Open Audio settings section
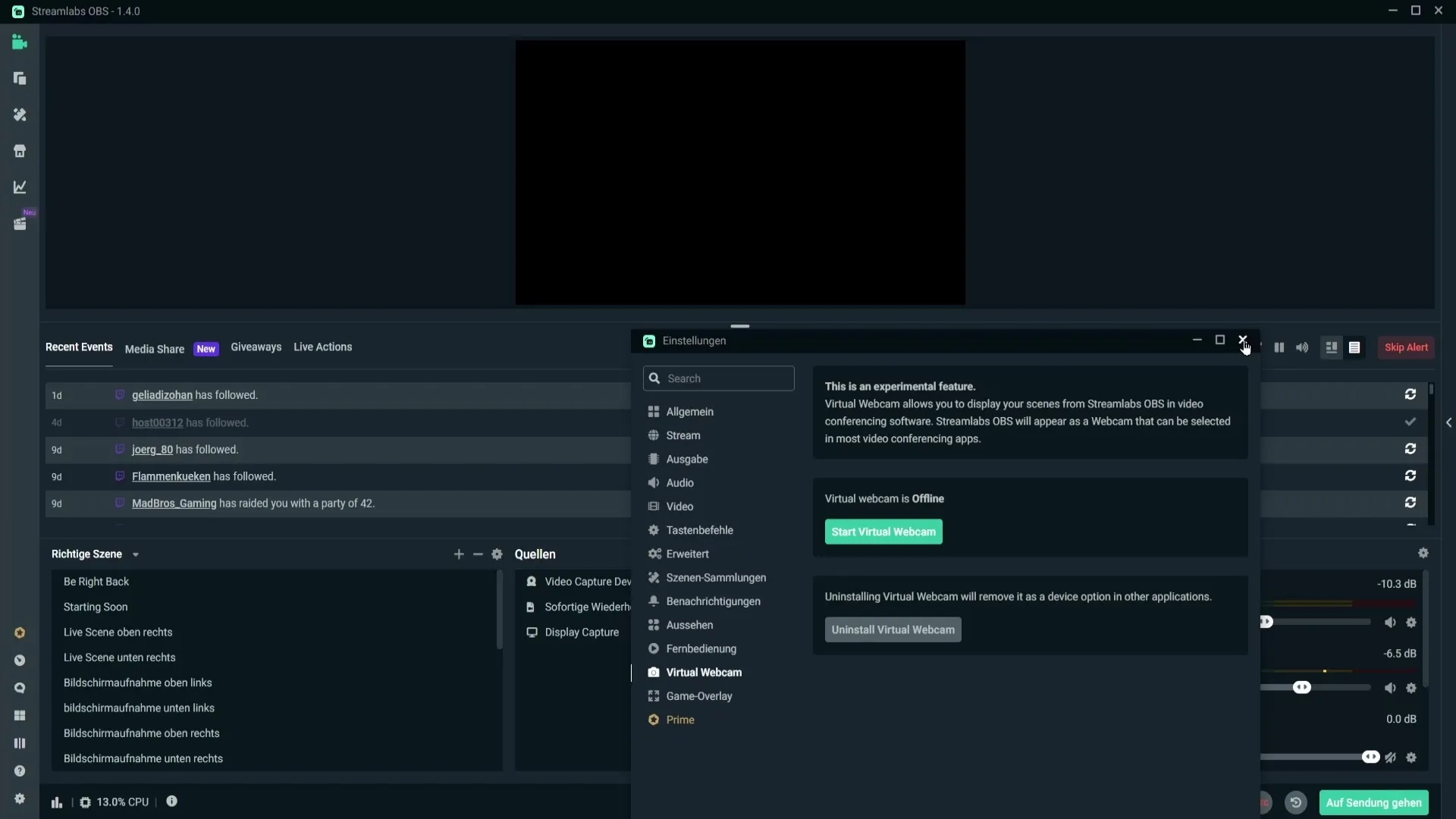Image resolution: width=1456 pixels, height=819 pixels. (679, 483)
